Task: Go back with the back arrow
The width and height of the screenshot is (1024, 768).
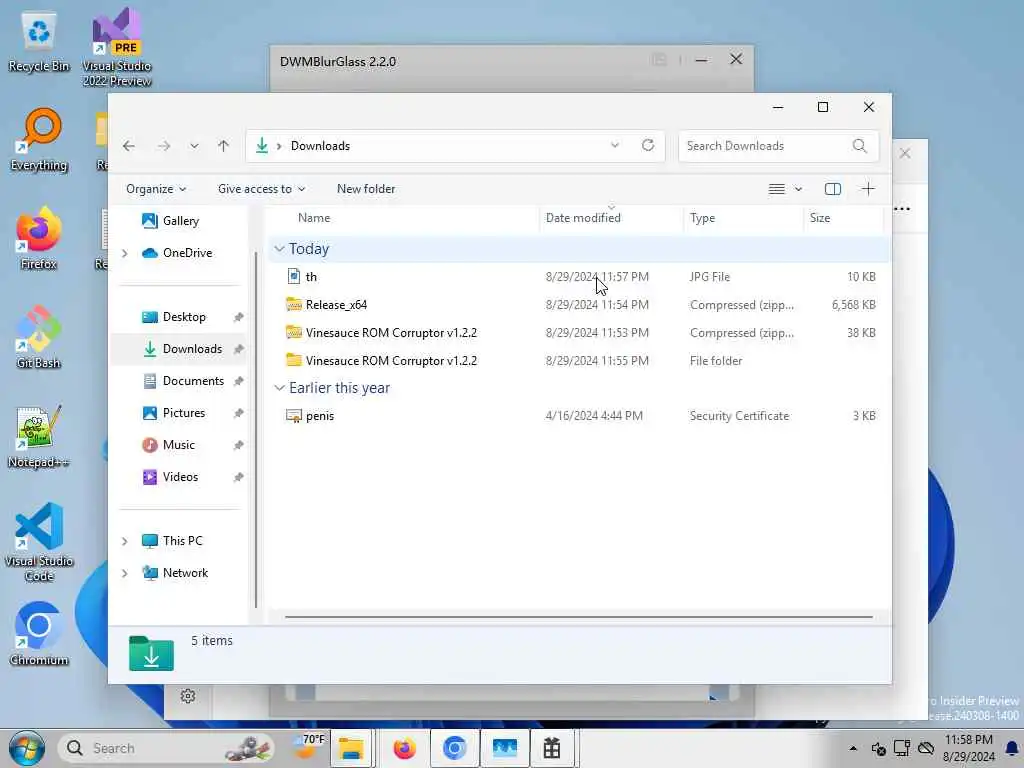Action: click(129, 146)
